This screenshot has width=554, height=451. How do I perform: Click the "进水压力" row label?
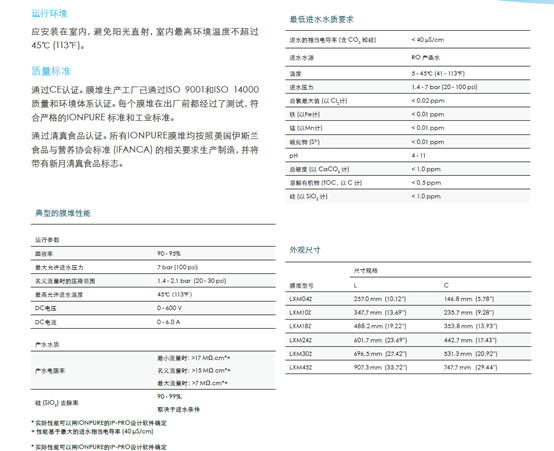[301, 87]
